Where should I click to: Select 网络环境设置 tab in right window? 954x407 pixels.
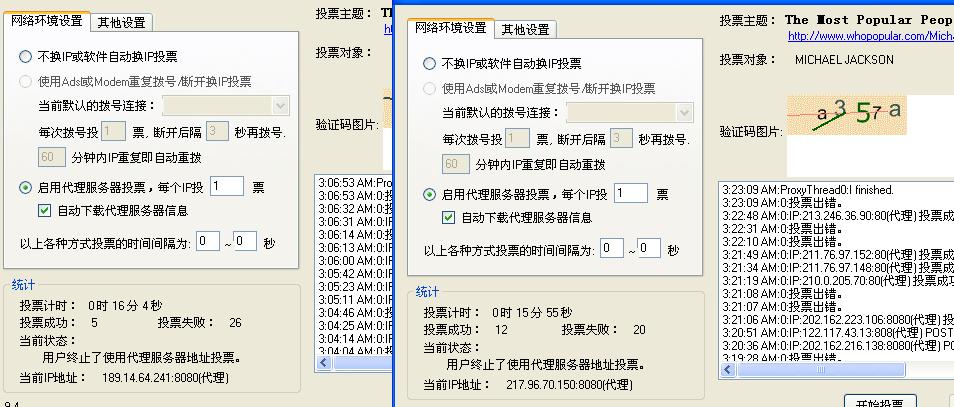pyautogui.click(x=451, y=27)
